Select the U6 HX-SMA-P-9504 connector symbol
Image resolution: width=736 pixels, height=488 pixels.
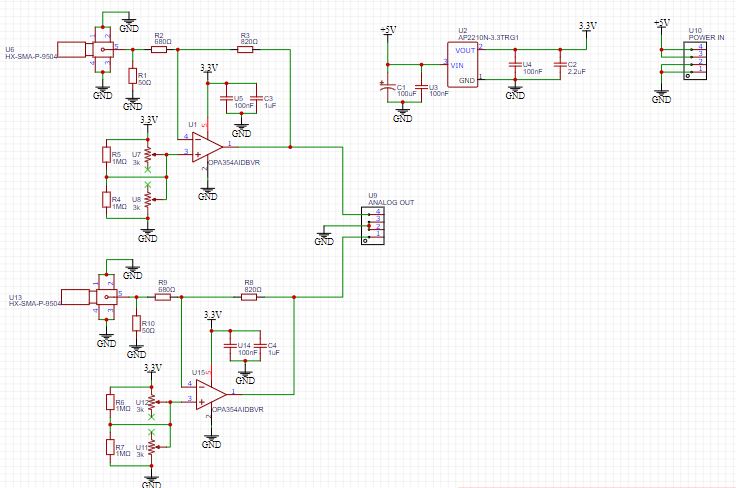pyautogui.click(x=80, y=48)
